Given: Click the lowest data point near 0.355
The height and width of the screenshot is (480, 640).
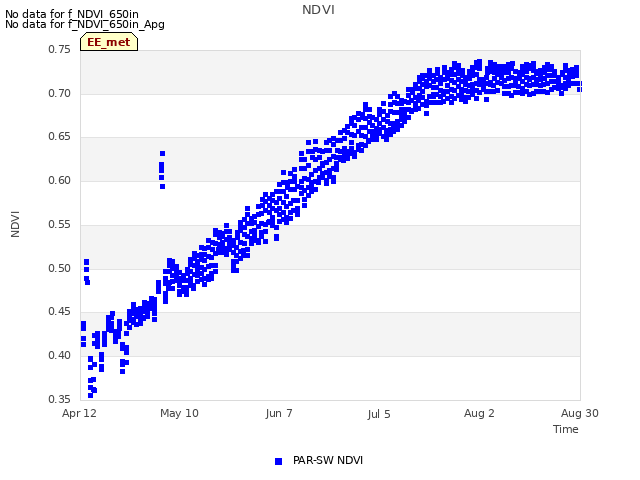Looking at the screenshot, I should (x=90, y=395).
